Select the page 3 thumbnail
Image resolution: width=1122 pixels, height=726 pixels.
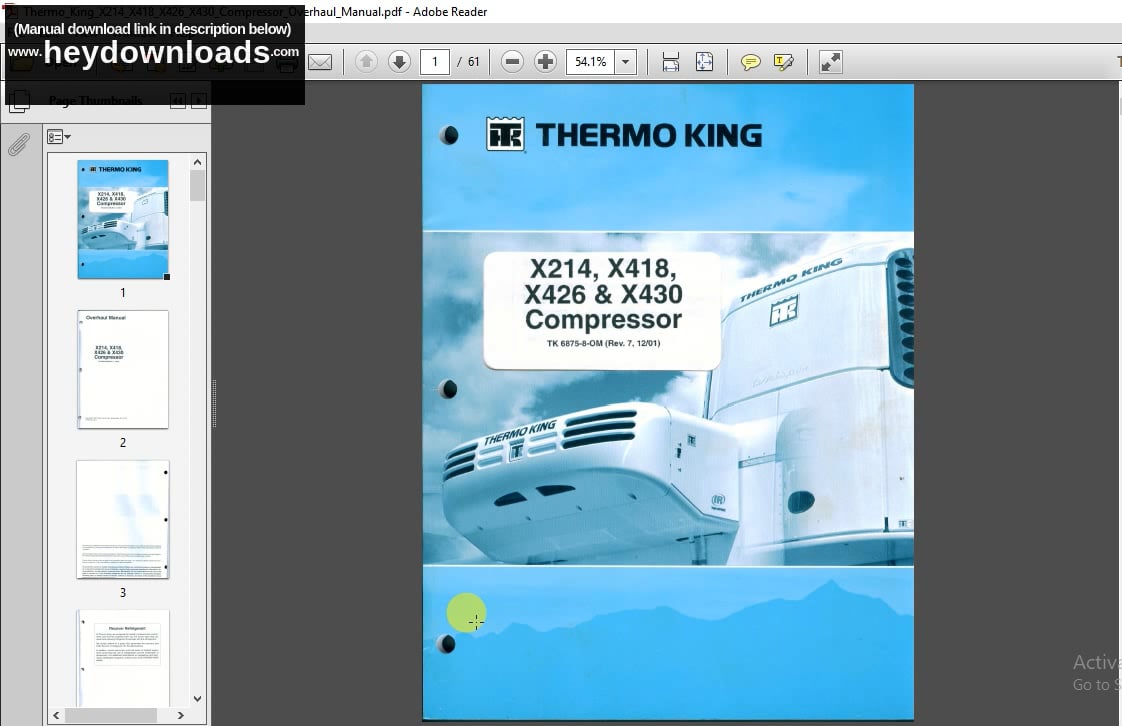click(123, 519)
